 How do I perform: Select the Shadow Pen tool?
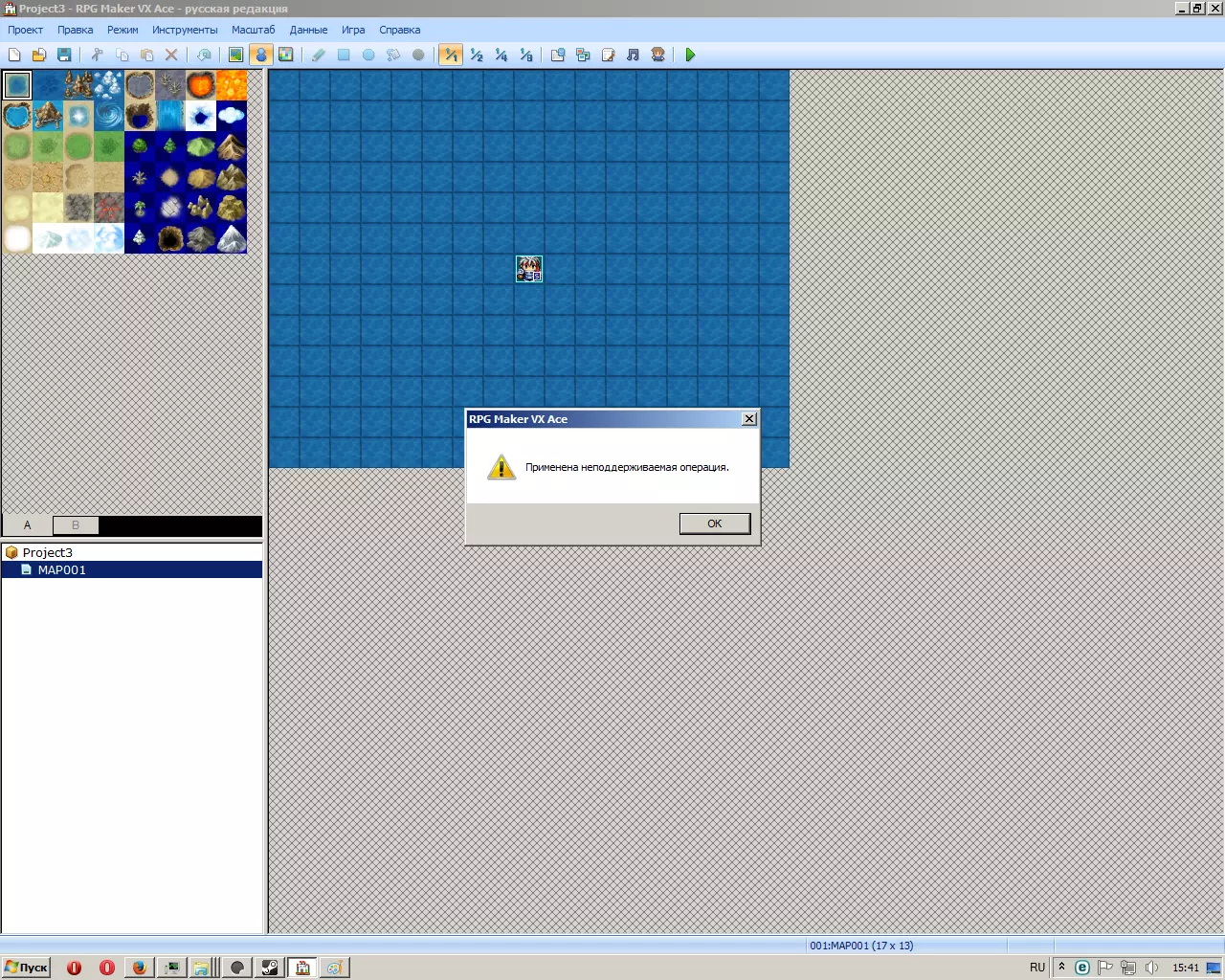click(418, 55)
